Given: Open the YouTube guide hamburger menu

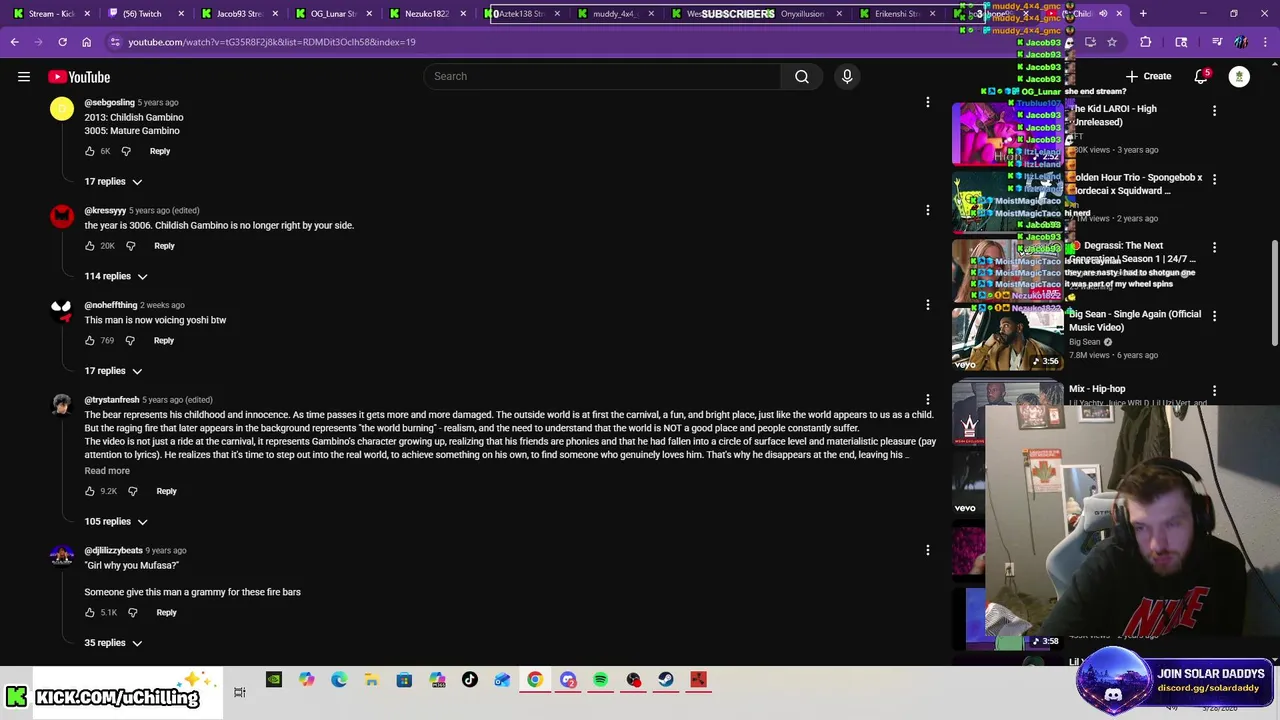Looking at the screenshot, I should 24,77.
